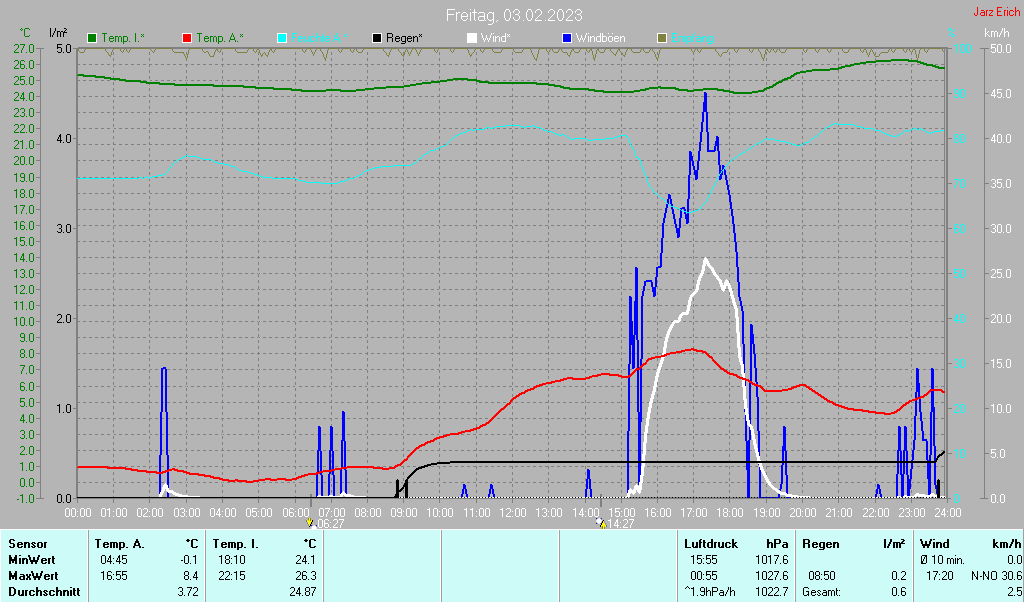Click the MaxWert row label
Viewport: 1024px width, 602px height.
pos(32,576)
